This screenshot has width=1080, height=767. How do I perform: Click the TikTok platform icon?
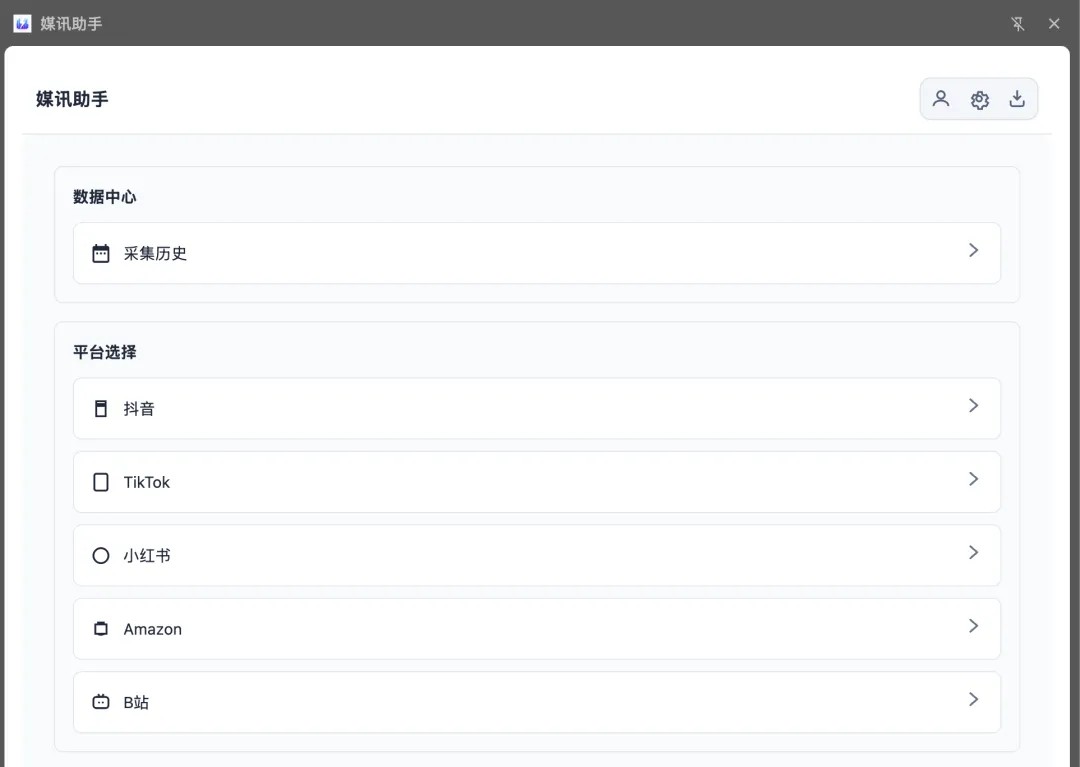[x=101, y=482]
